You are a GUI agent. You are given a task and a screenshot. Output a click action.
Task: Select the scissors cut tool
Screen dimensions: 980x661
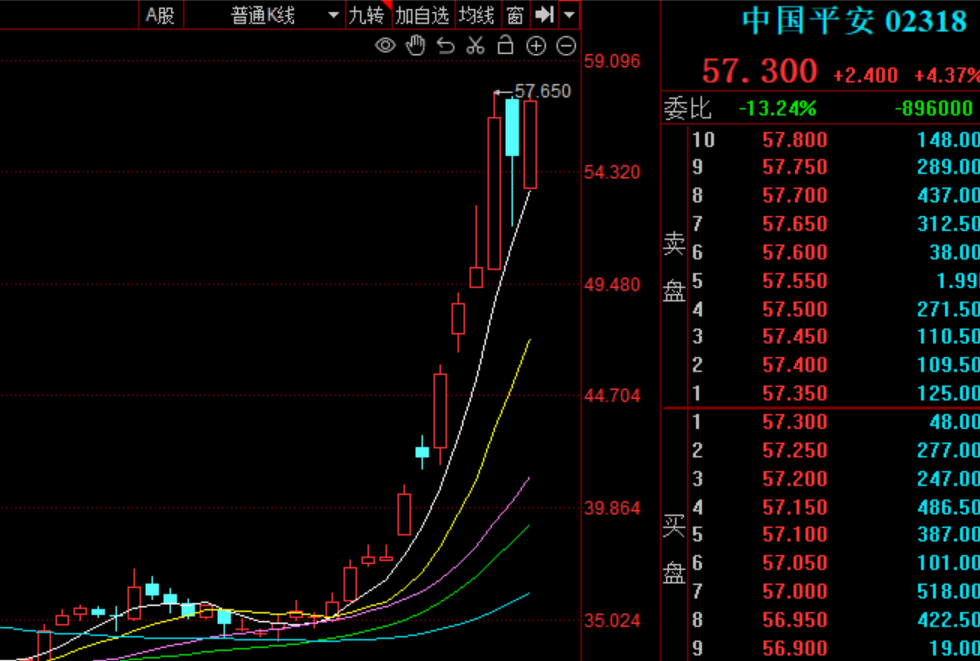475,45
